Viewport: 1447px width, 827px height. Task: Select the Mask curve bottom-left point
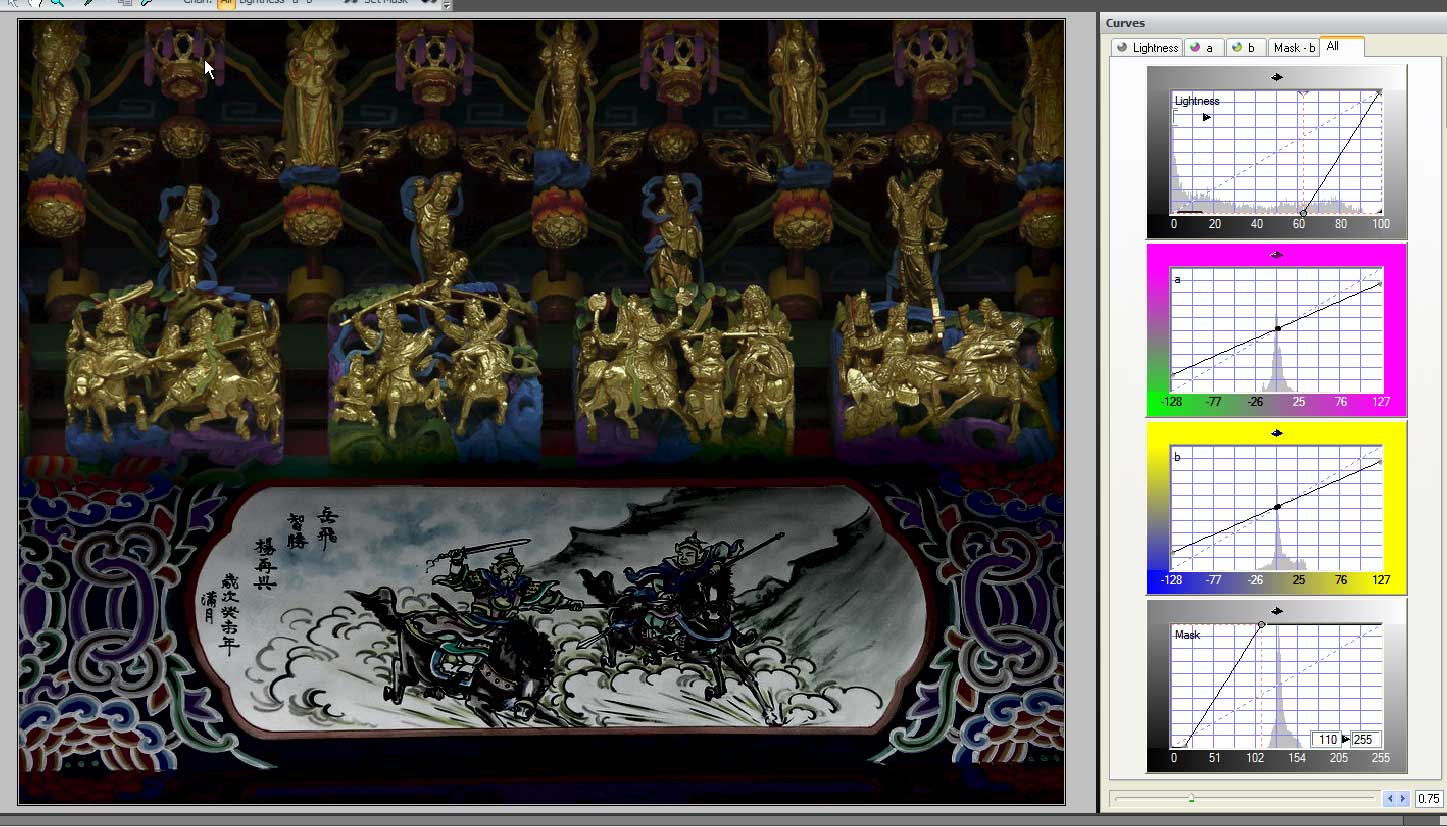coord(1186,744)
